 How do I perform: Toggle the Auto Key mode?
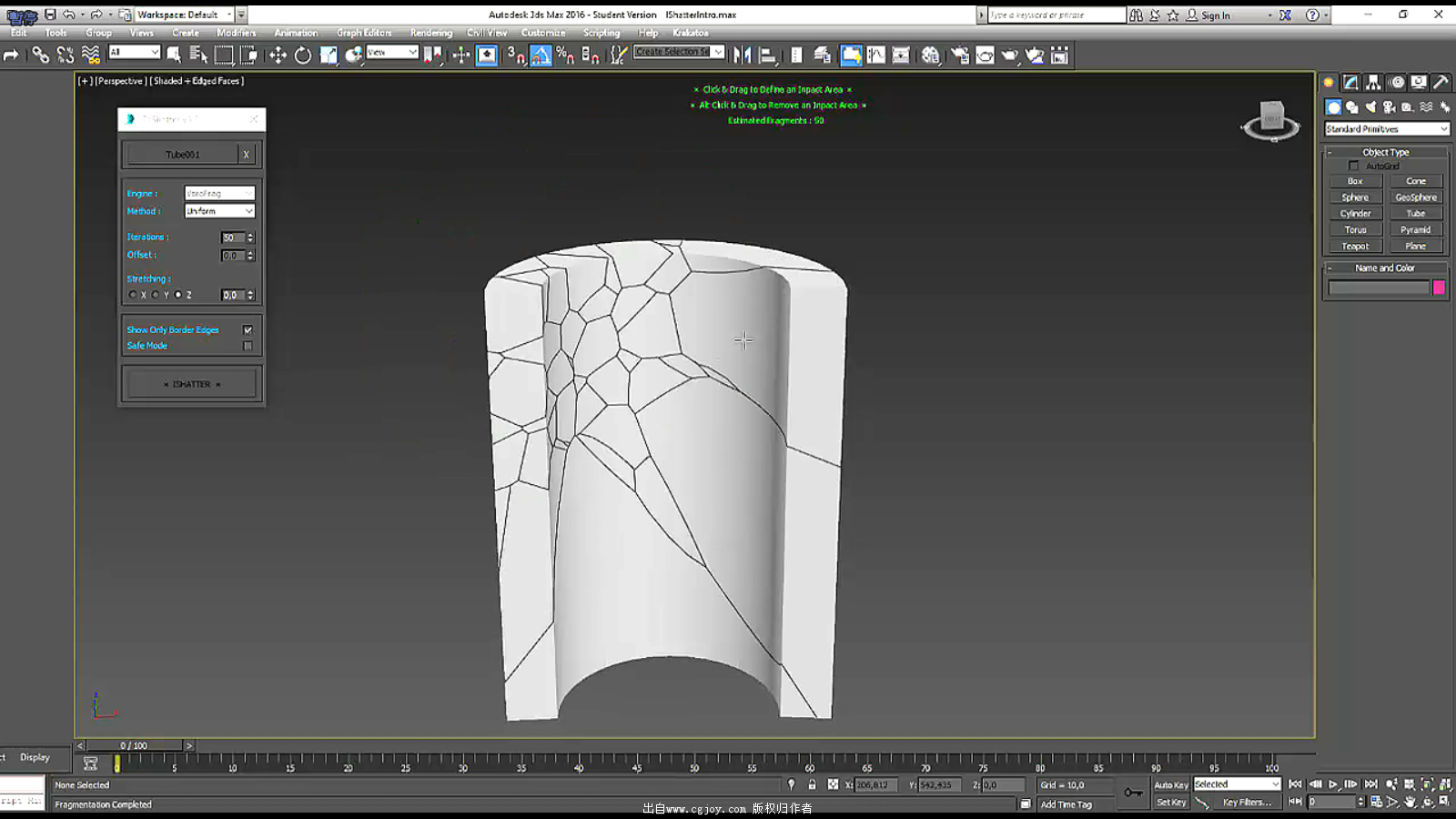coord(1171,784)
